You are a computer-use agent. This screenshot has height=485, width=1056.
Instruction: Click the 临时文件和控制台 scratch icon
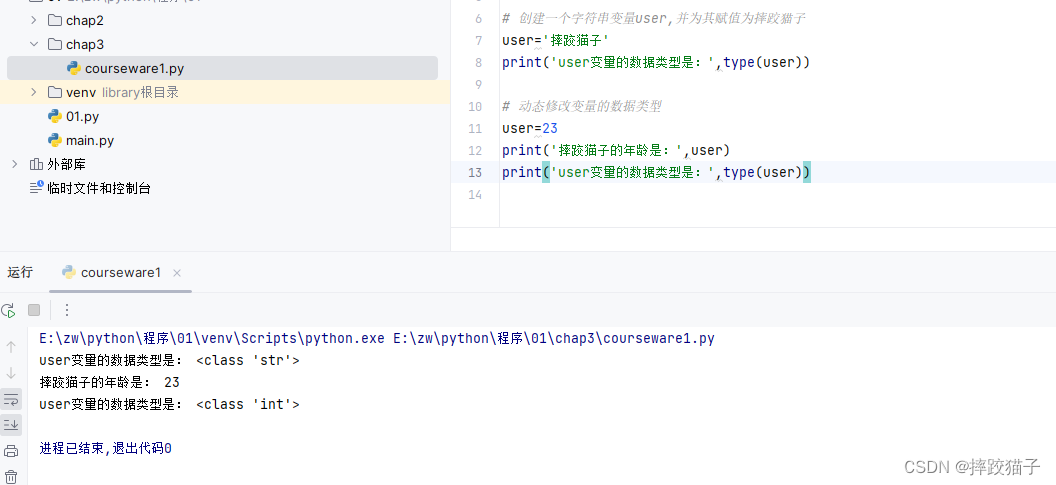pos(36,188)
